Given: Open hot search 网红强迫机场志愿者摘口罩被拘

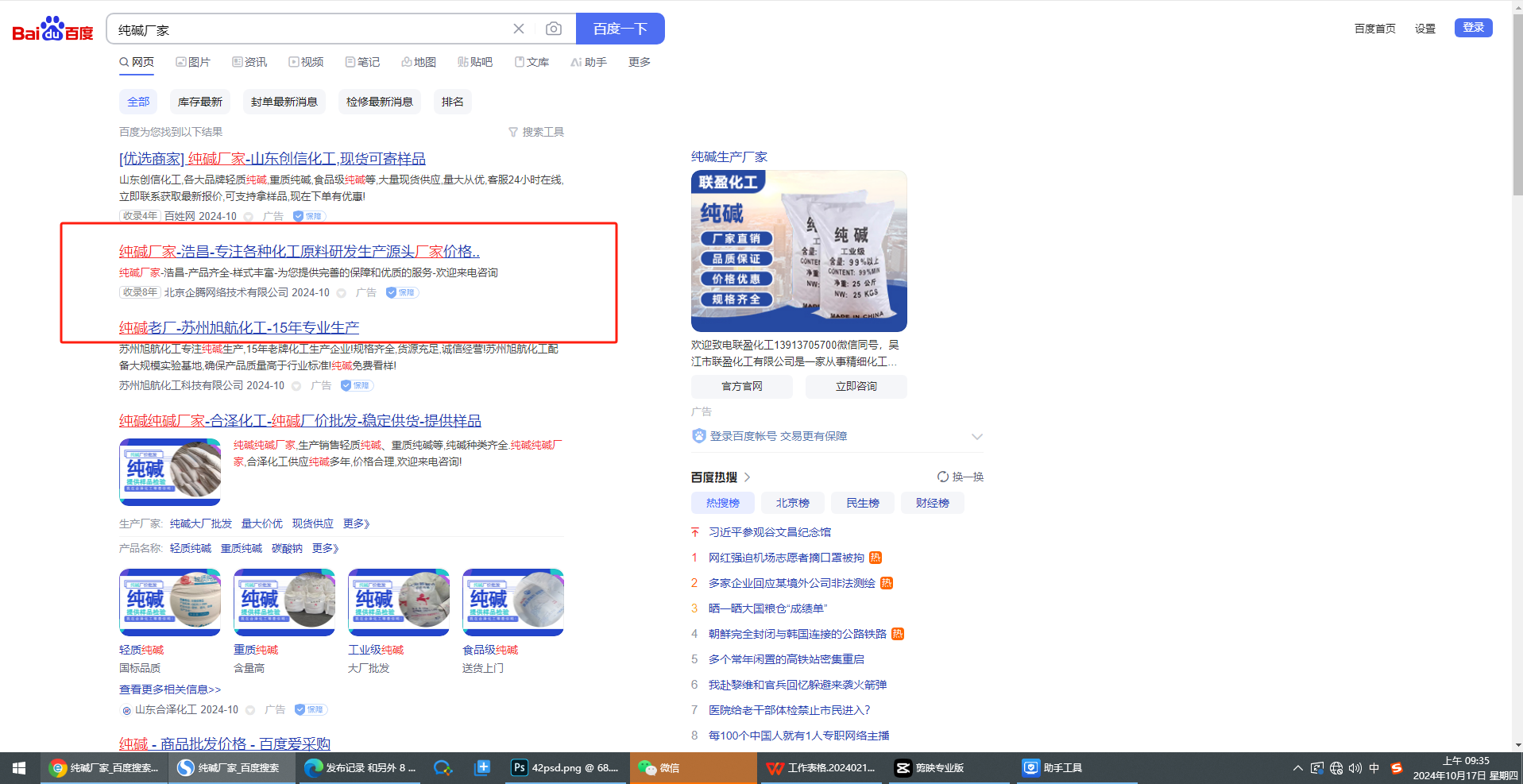Looking at the screenshot, I should point(787,558).
